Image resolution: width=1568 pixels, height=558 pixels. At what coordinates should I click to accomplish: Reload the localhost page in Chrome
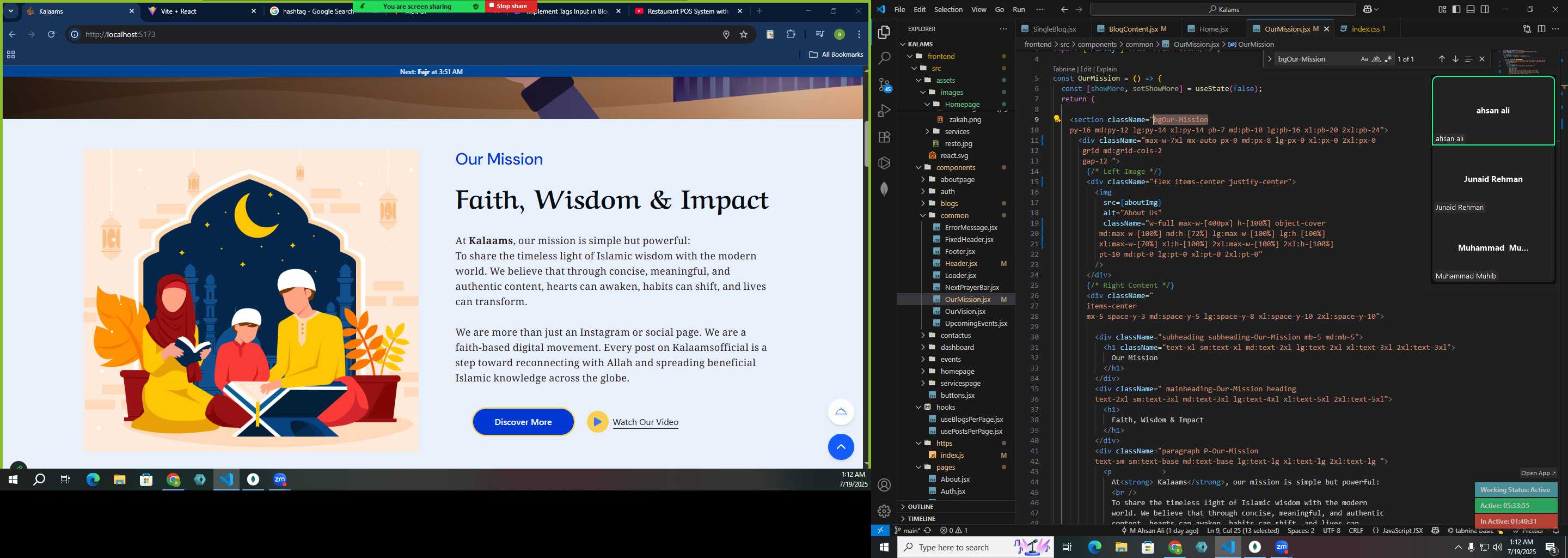51,35
